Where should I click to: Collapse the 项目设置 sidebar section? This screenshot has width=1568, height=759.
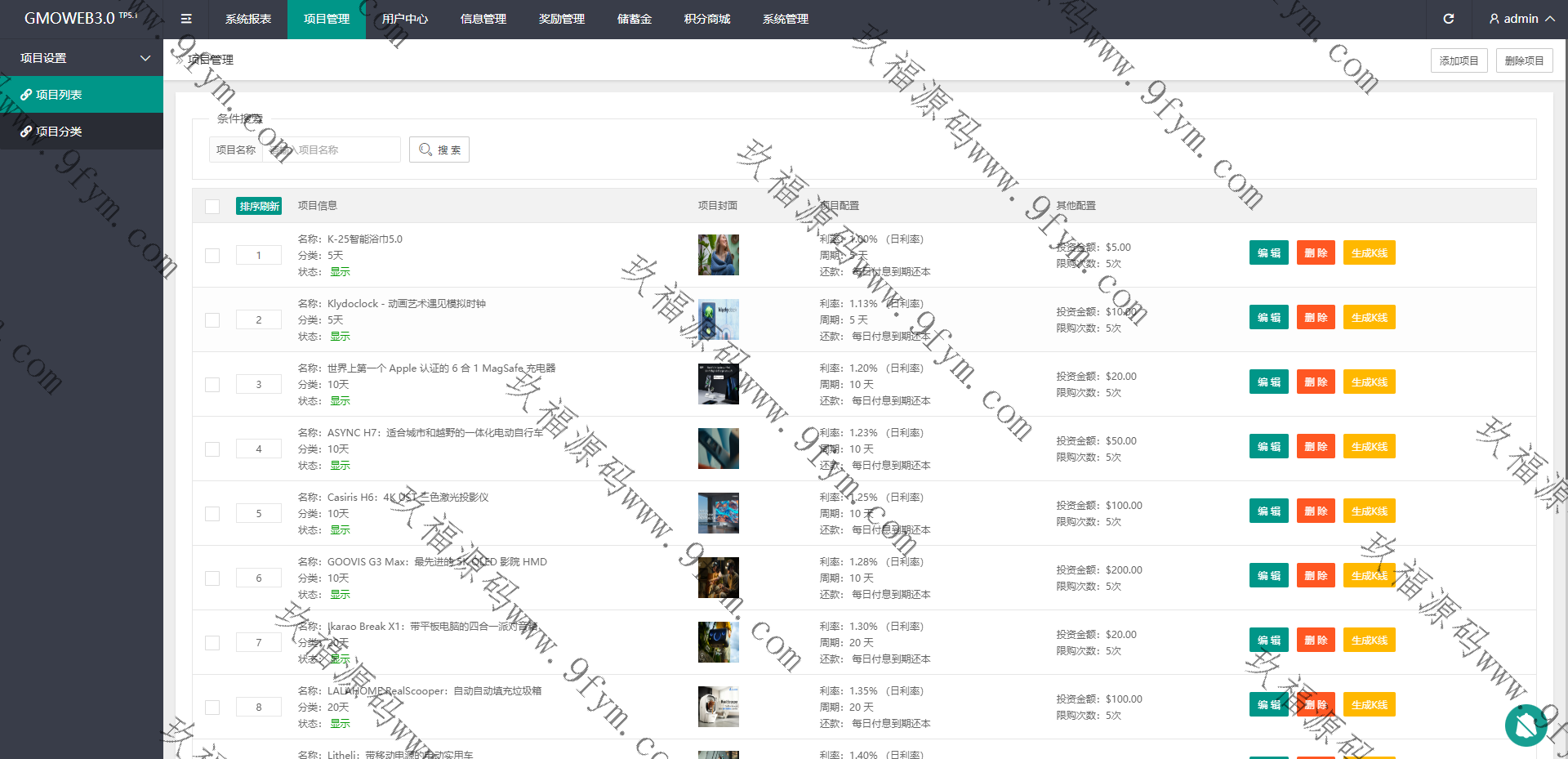coord(145,58)
